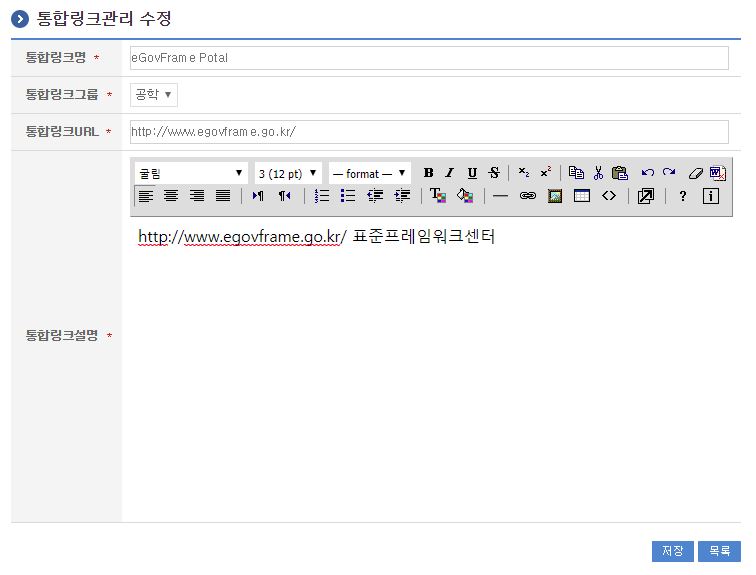Apply italic formatting in the editor

[450, 173]
